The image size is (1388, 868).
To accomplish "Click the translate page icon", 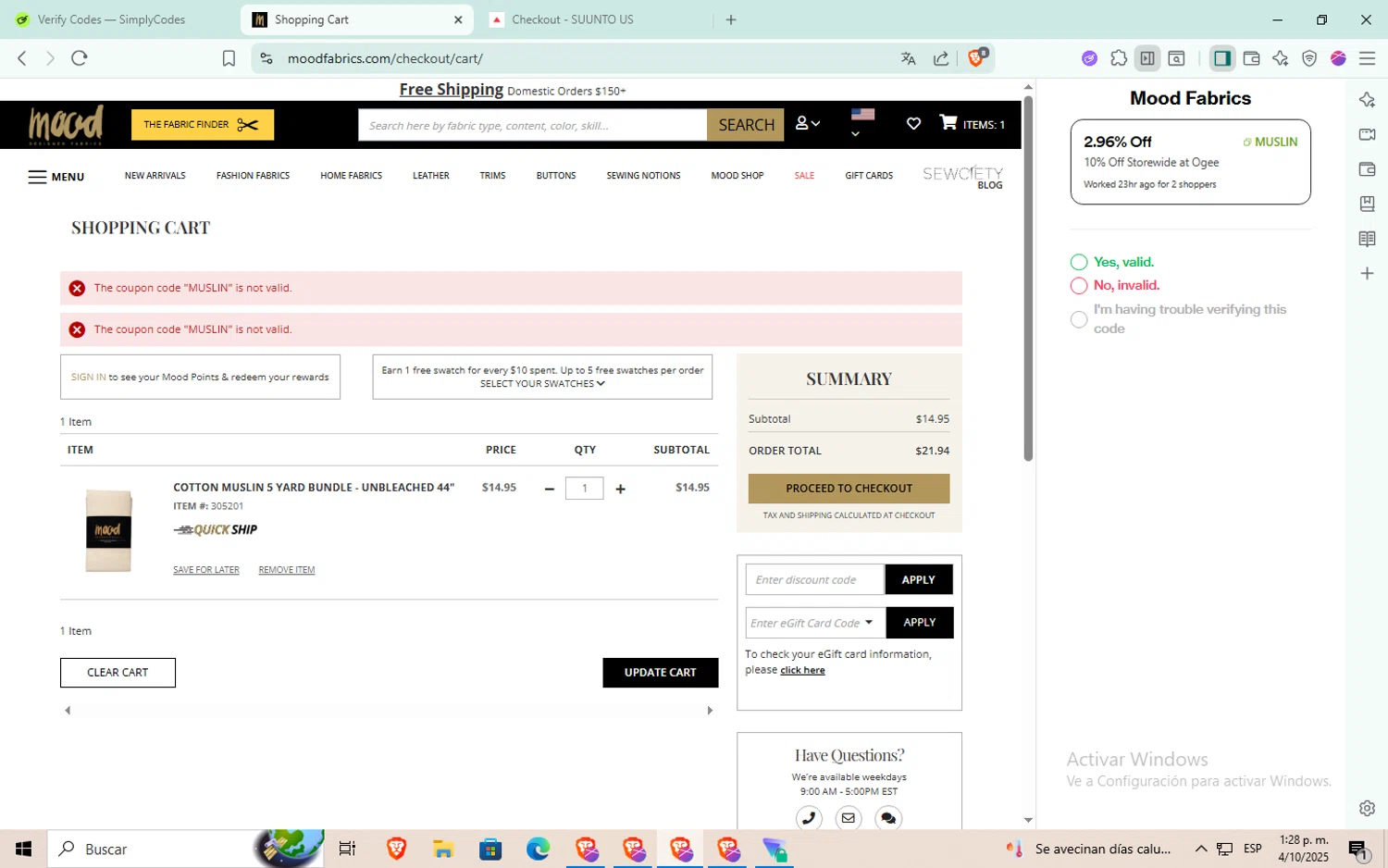I will 909,58.
